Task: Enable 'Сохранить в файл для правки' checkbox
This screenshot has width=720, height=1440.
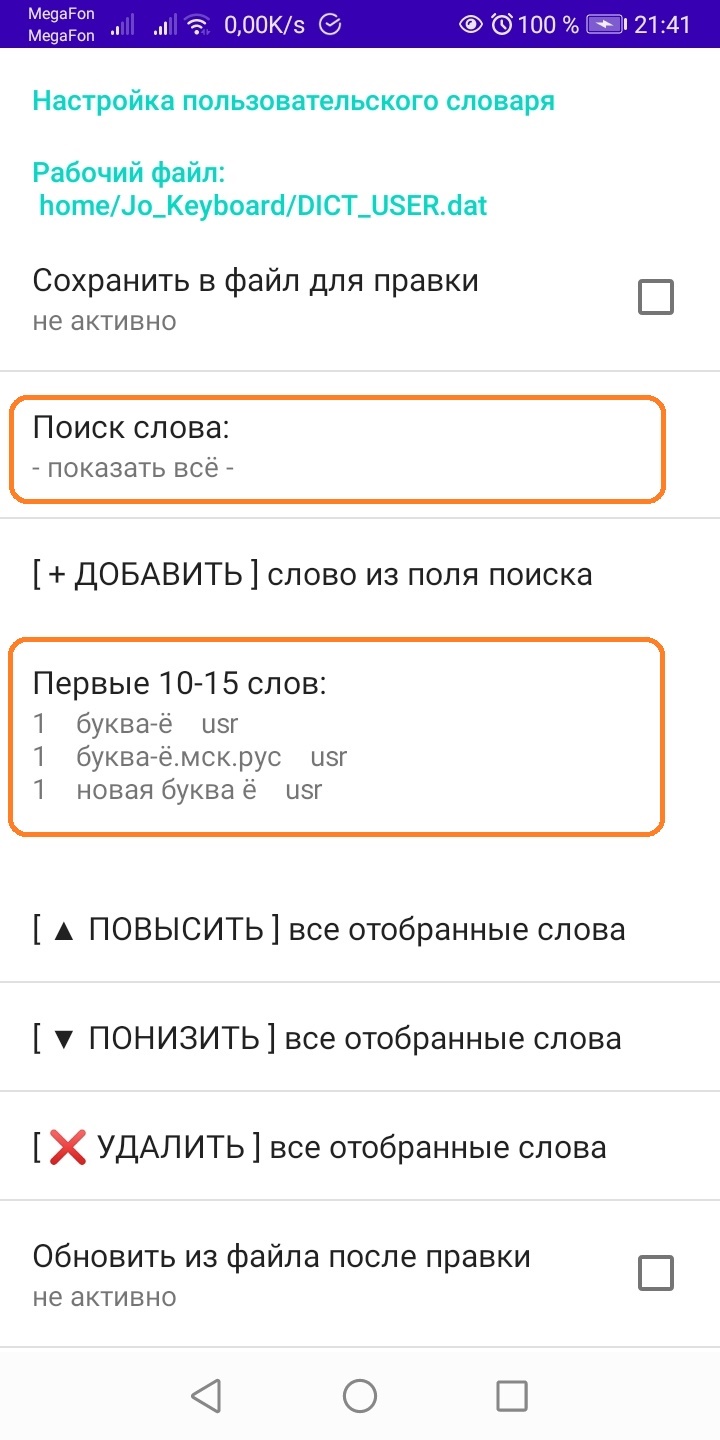Action: (656, 297)
